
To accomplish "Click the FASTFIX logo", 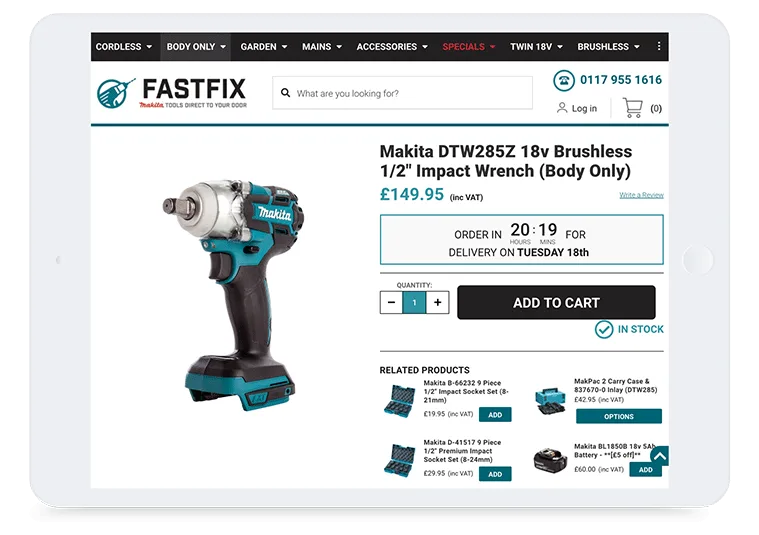I will 172,92.
